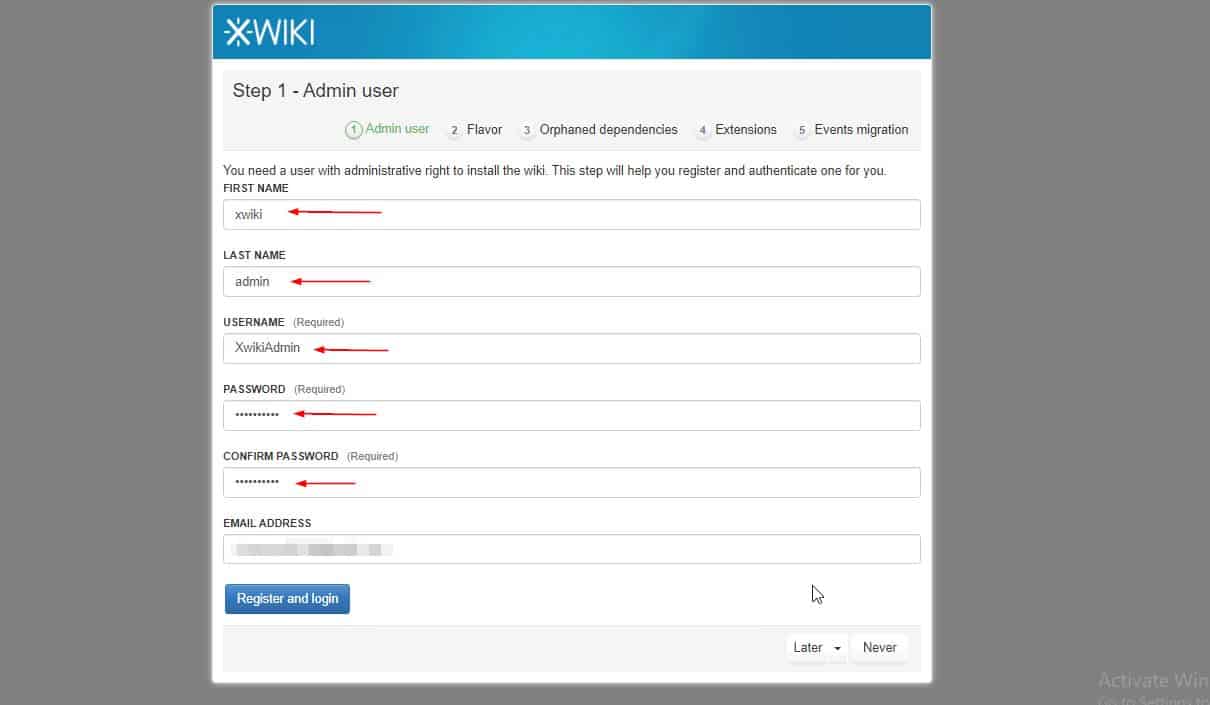The image size is (1210, 705).
Task: Click the numbered circle 4 beside Extensions
Action: 700,129
